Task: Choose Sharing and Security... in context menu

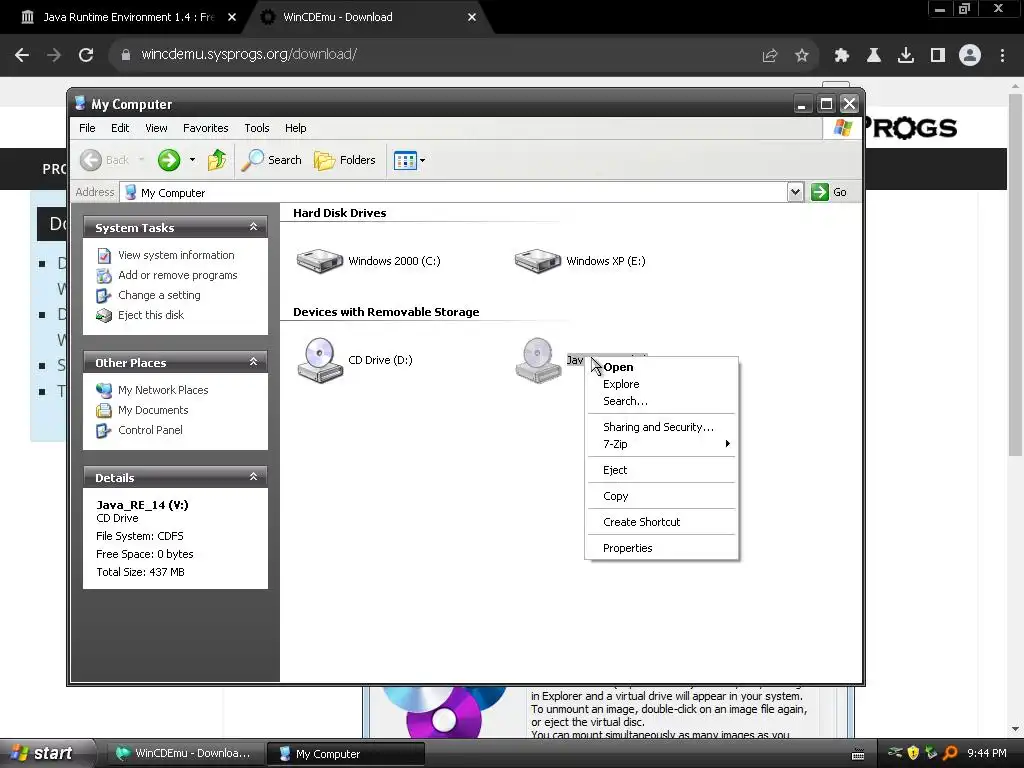Action: tap(662, 427)
